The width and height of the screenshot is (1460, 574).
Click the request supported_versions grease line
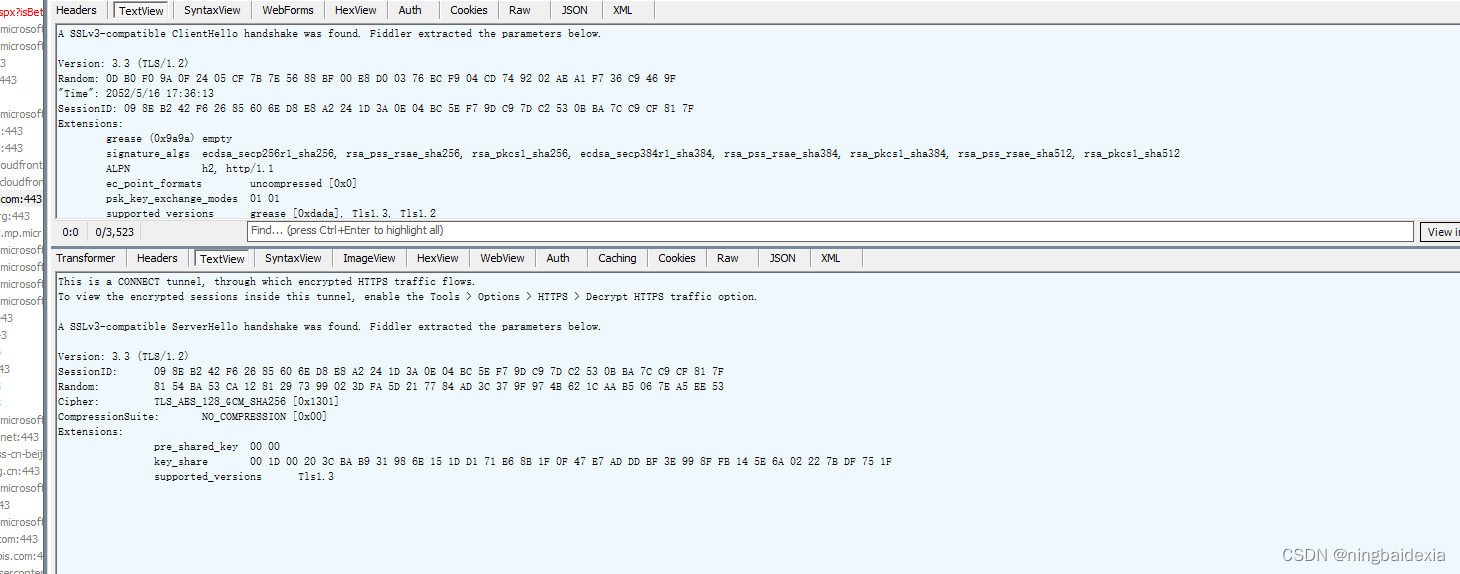point(271,213)
